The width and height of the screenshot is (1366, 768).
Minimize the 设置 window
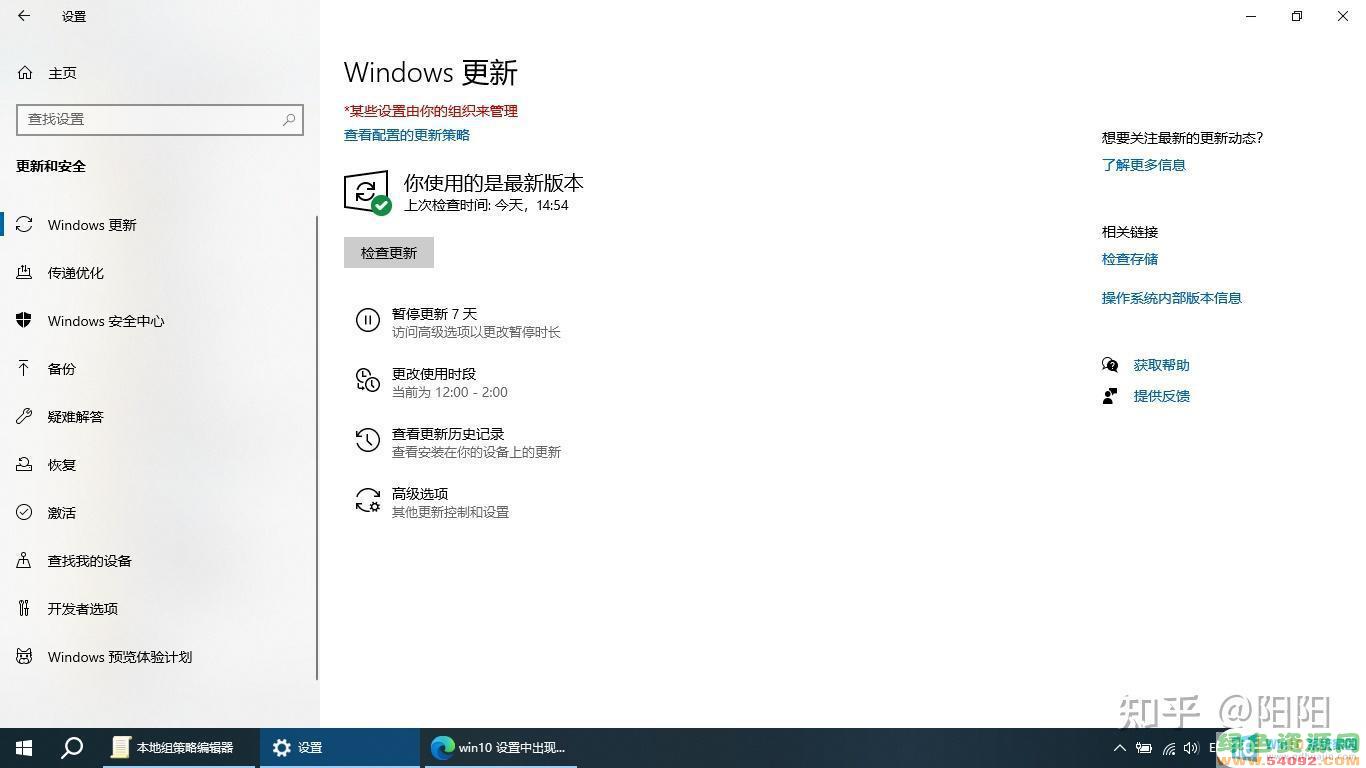(x=1252, y=16)
